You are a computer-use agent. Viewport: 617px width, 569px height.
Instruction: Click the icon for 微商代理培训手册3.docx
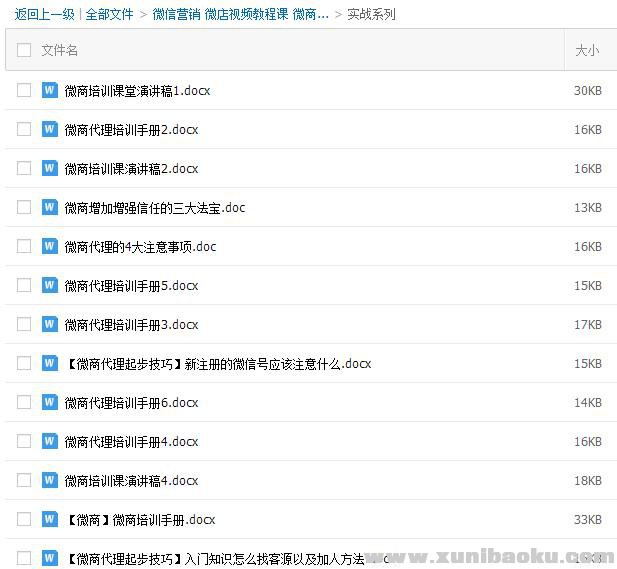50,324
